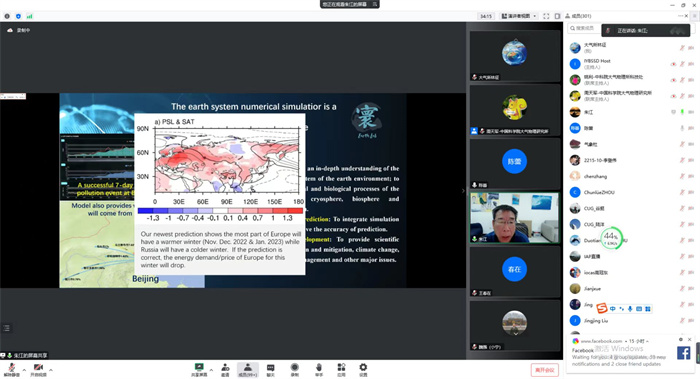Open the invite participants icon
Screen dimensions: 700x379
(225, 369)
